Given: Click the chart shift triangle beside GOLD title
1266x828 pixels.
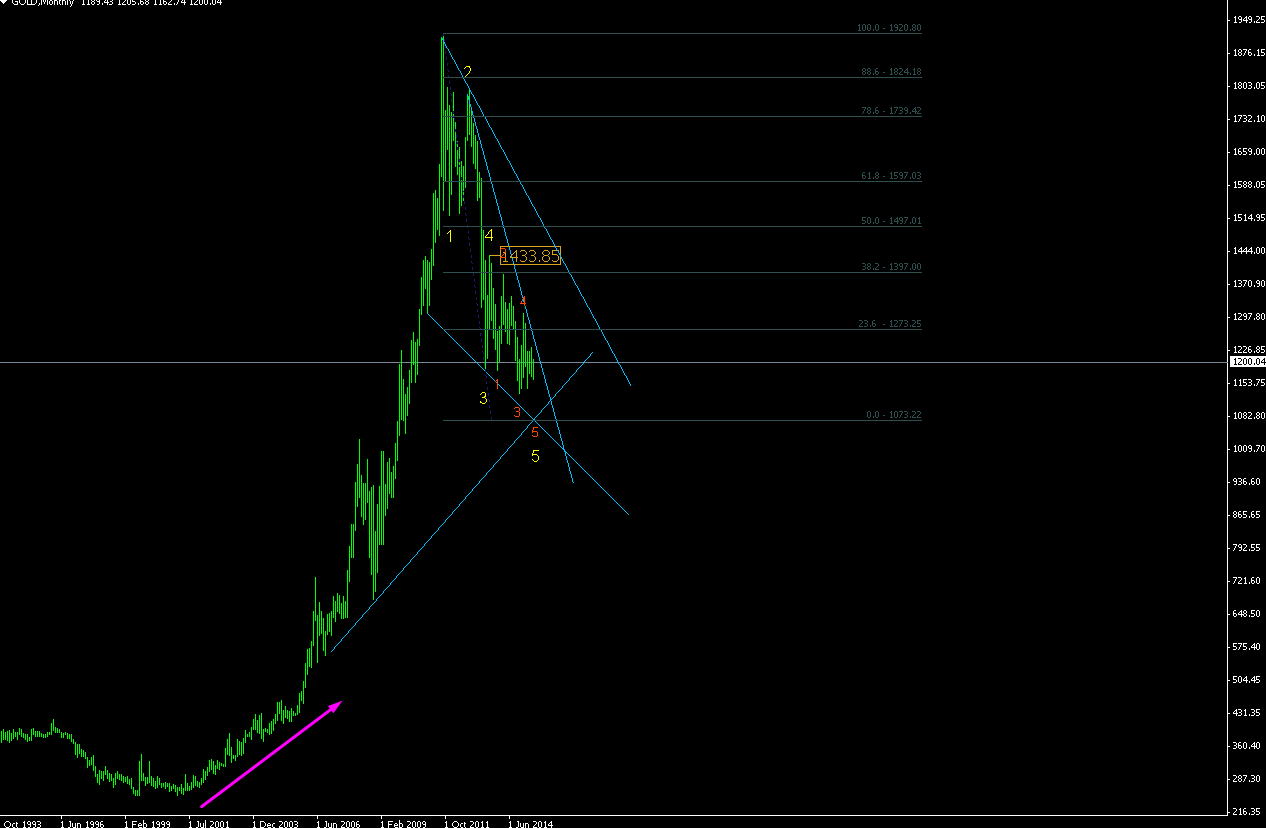Looking at the screenshot, I should [4, 2].
